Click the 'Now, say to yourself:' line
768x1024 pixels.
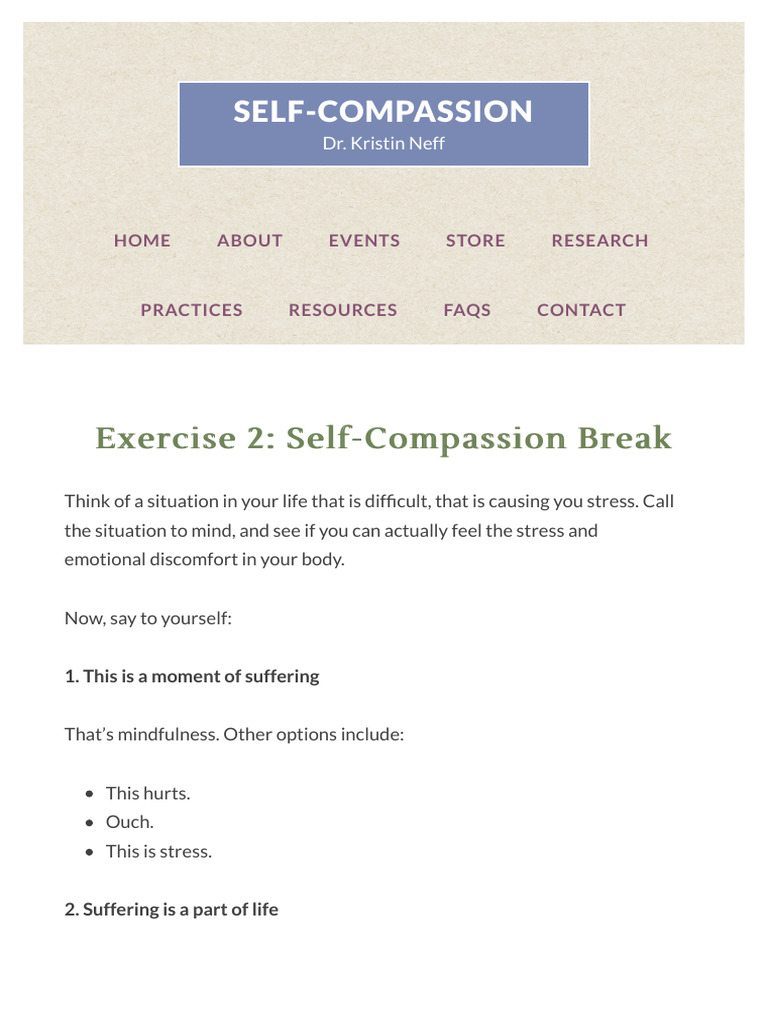148,618
